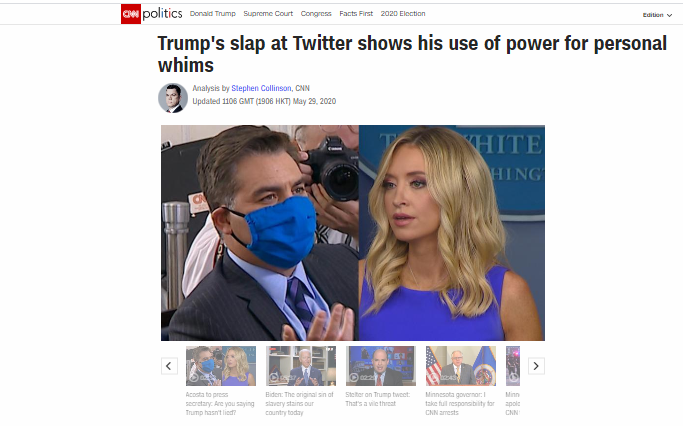Image resolution: width=683 pixels, height=426 pixels.
Task: Play the Acosta press secretary video thumbnail
Action: point(221,366)
